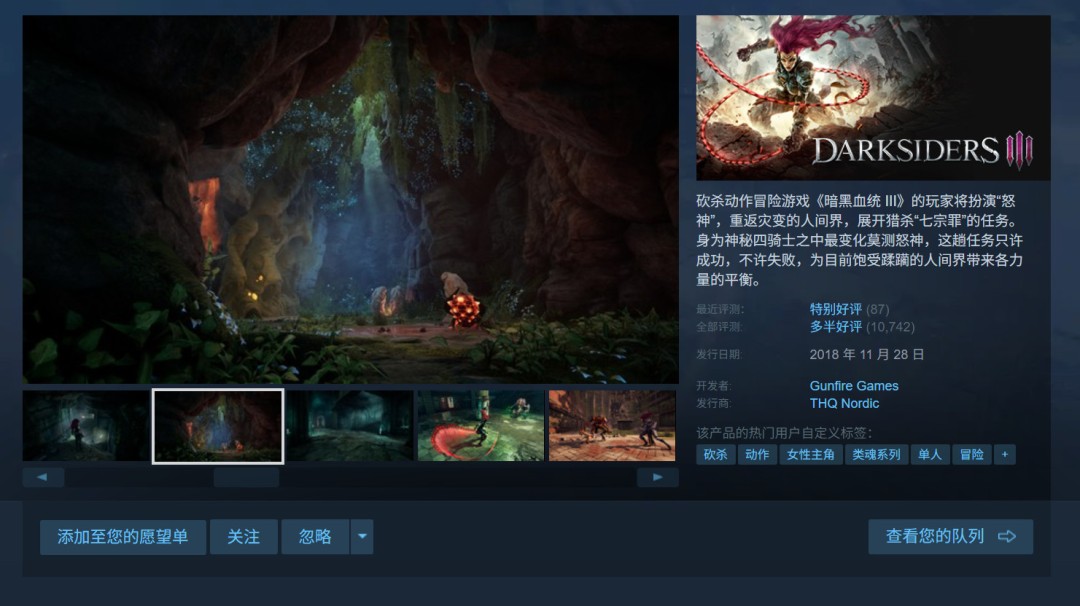1080x606 pixels.
Task: Follow the game with 关注 button
Action: (244, 536)
